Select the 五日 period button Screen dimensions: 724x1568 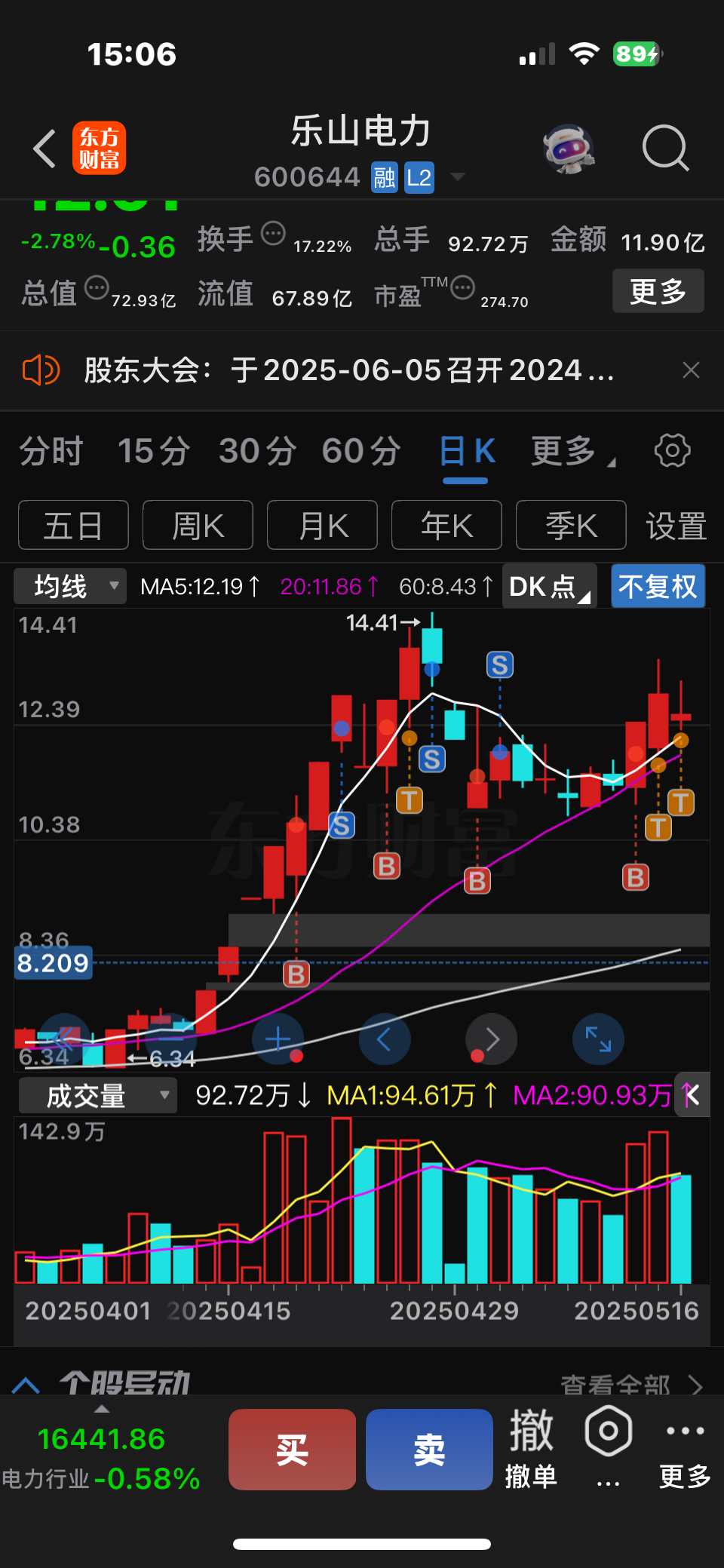tap(73, 525)
